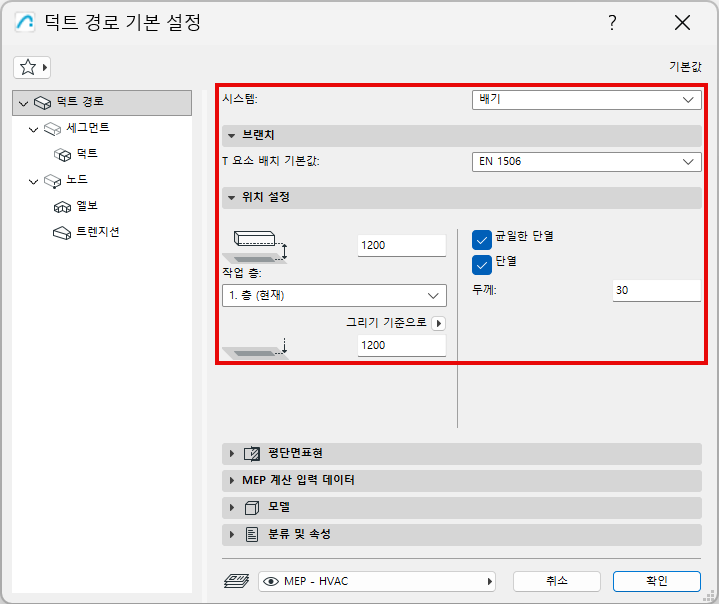This screenshot has height=604, width=719.
Task: Click the 작업 층: label
Action: pyautogui.click(x=242, y=273)
